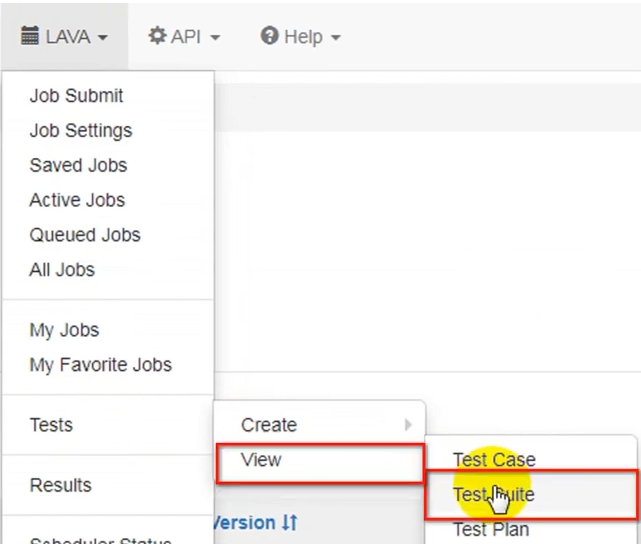The height and width of the screenshot is (544, 641).
Task: Expand the LAVA dropdown caret
Action: point(103,38)
